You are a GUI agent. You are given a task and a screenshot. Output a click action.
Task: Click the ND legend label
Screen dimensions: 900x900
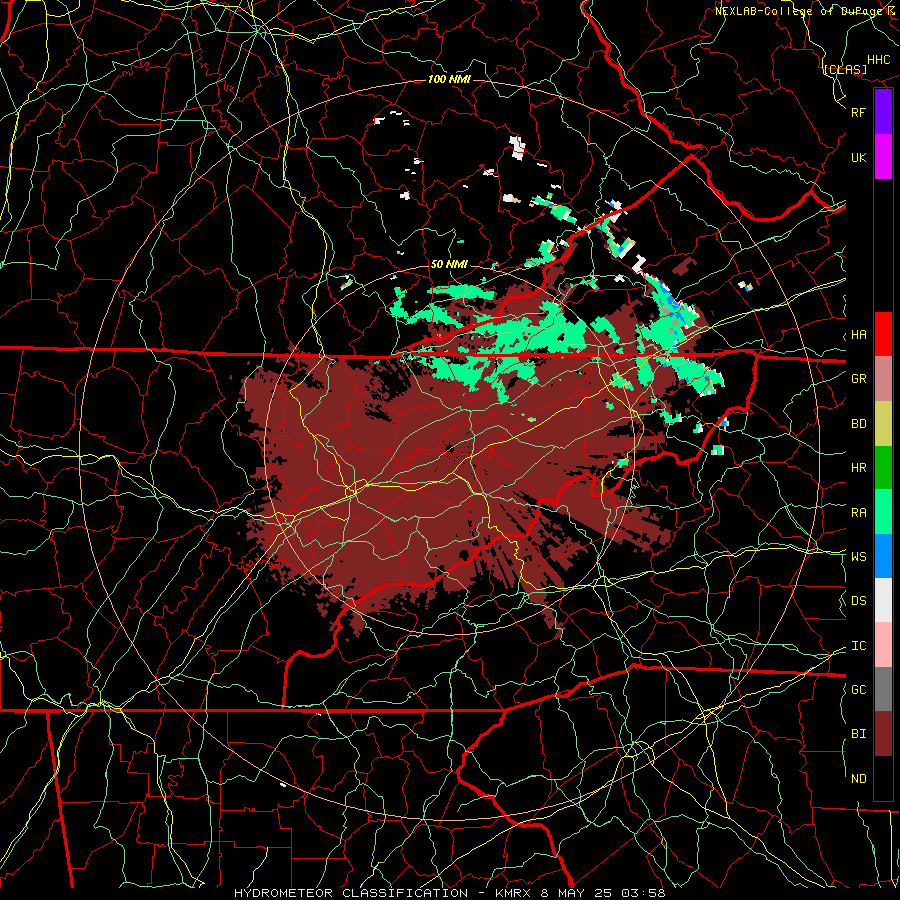coord(859,779)
